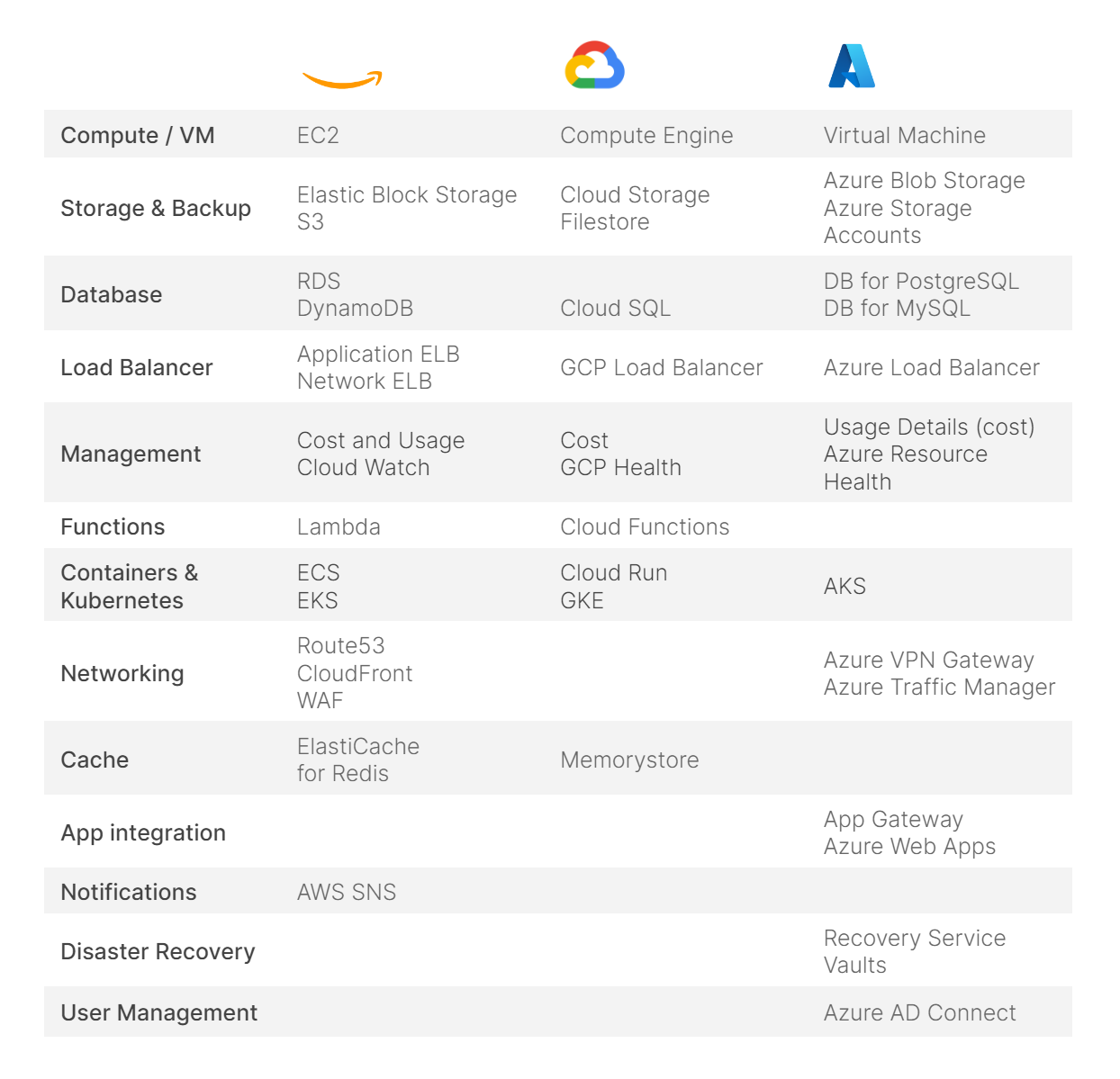Select the Database row label
The height and width of the screenshot is (1079, 1120).
coord(112,294)
